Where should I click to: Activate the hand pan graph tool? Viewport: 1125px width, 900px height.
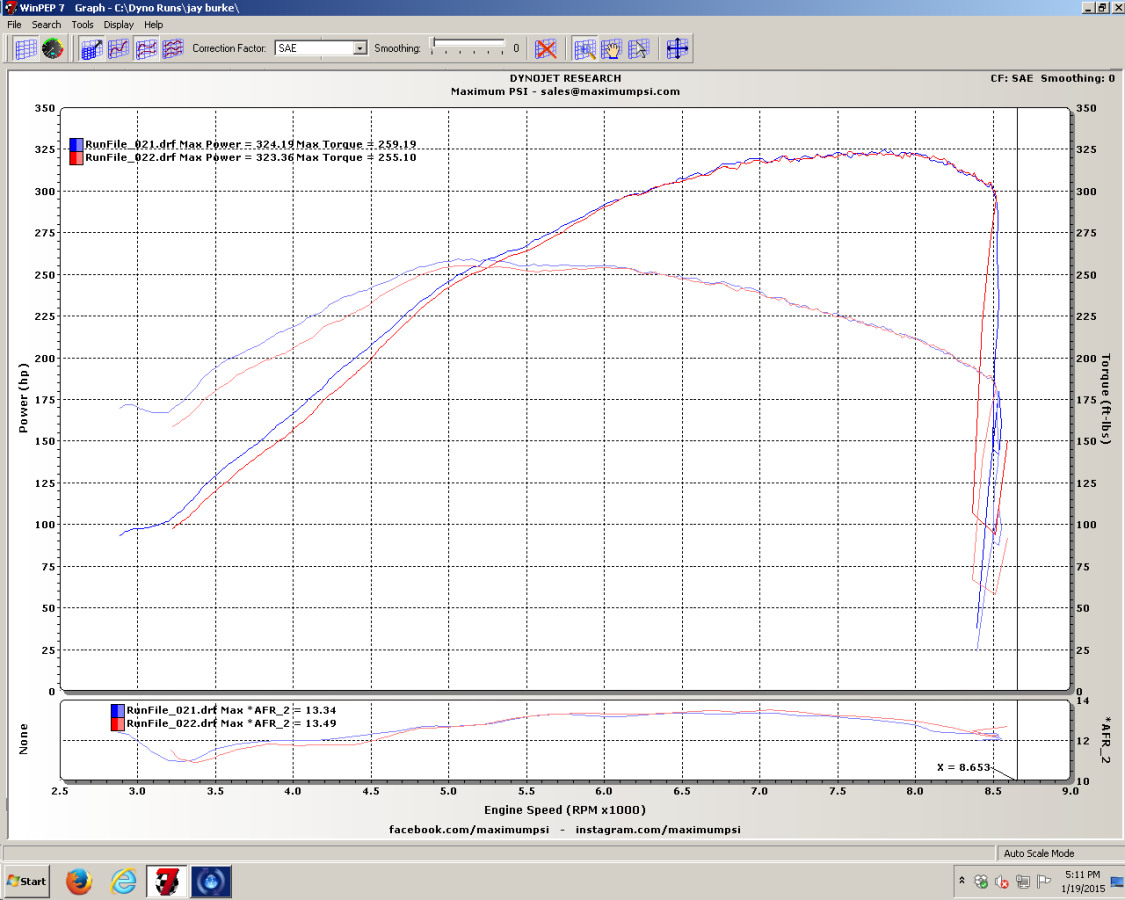pos(611,49)
